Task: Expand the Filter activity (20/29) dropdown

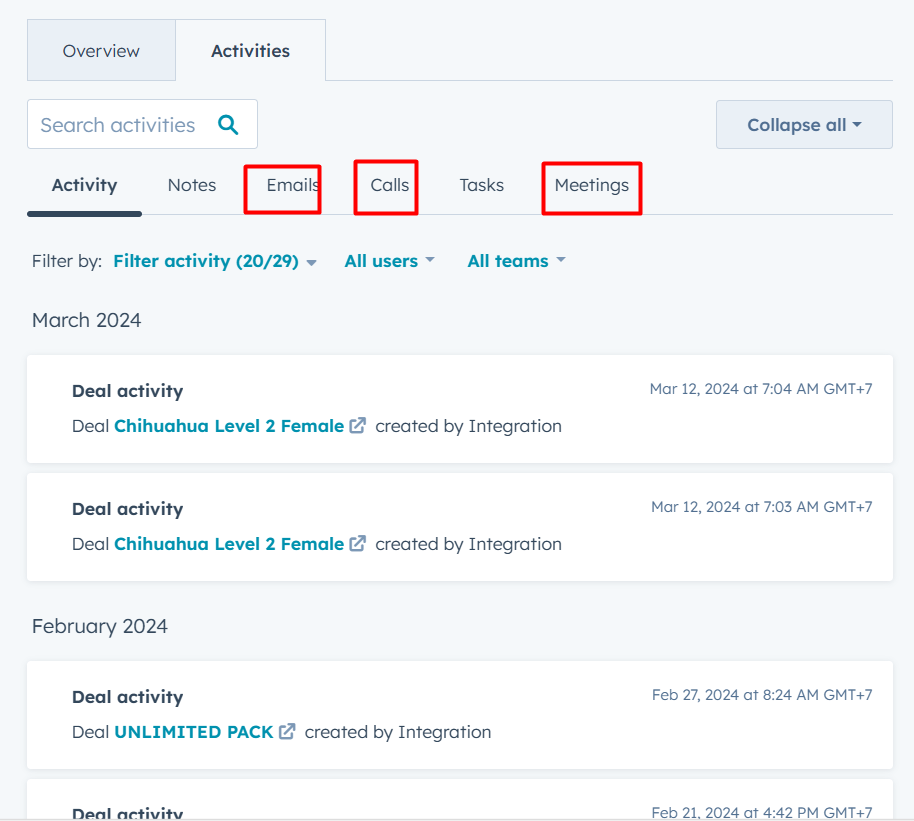Action: point(215,261)
